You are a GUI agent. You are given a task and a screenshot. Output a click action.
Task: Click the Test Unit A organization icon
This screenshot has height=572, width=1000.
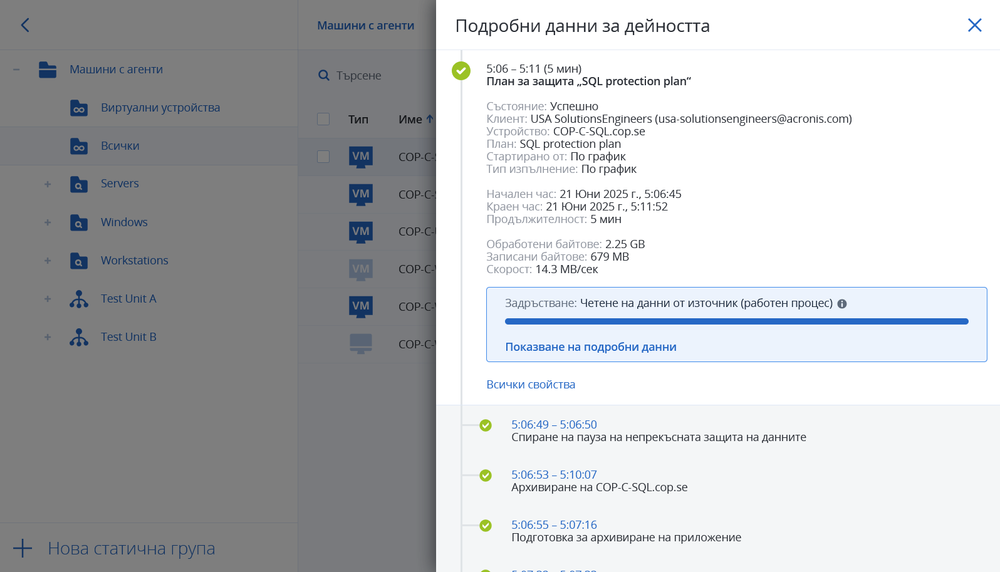coord(79,299)
